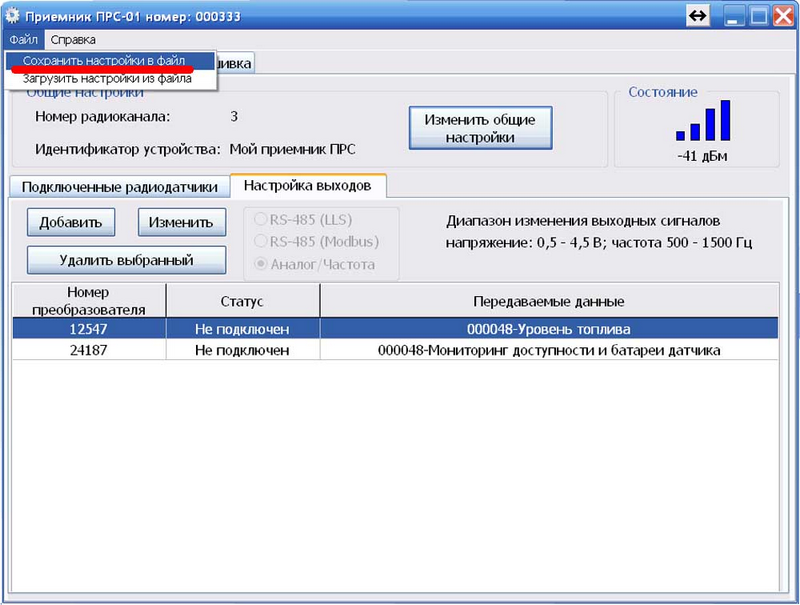This screenshot has height=605, width=800.
Task: Click the Изменить button beside Добавить
Action: 181,222
